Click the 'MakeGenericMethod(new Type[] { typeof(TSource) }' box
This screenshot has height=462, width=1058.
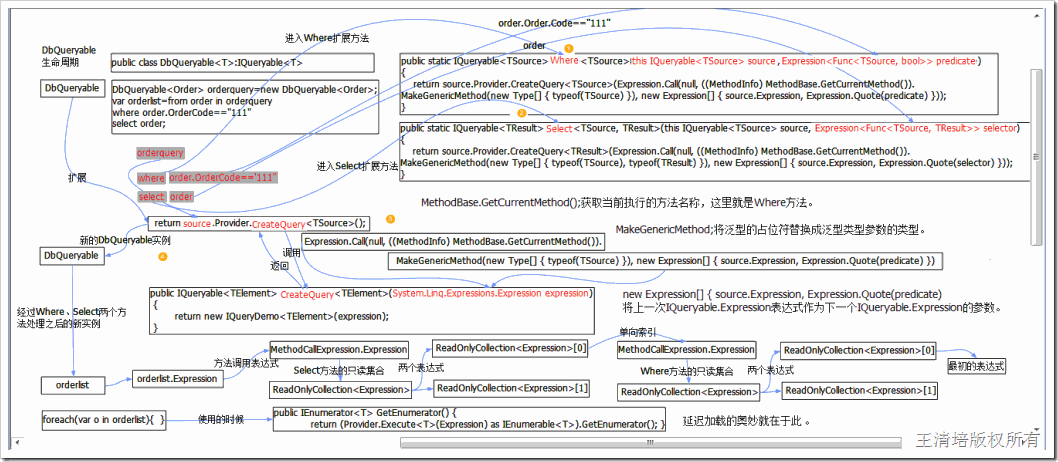click(x=665, y=261)
